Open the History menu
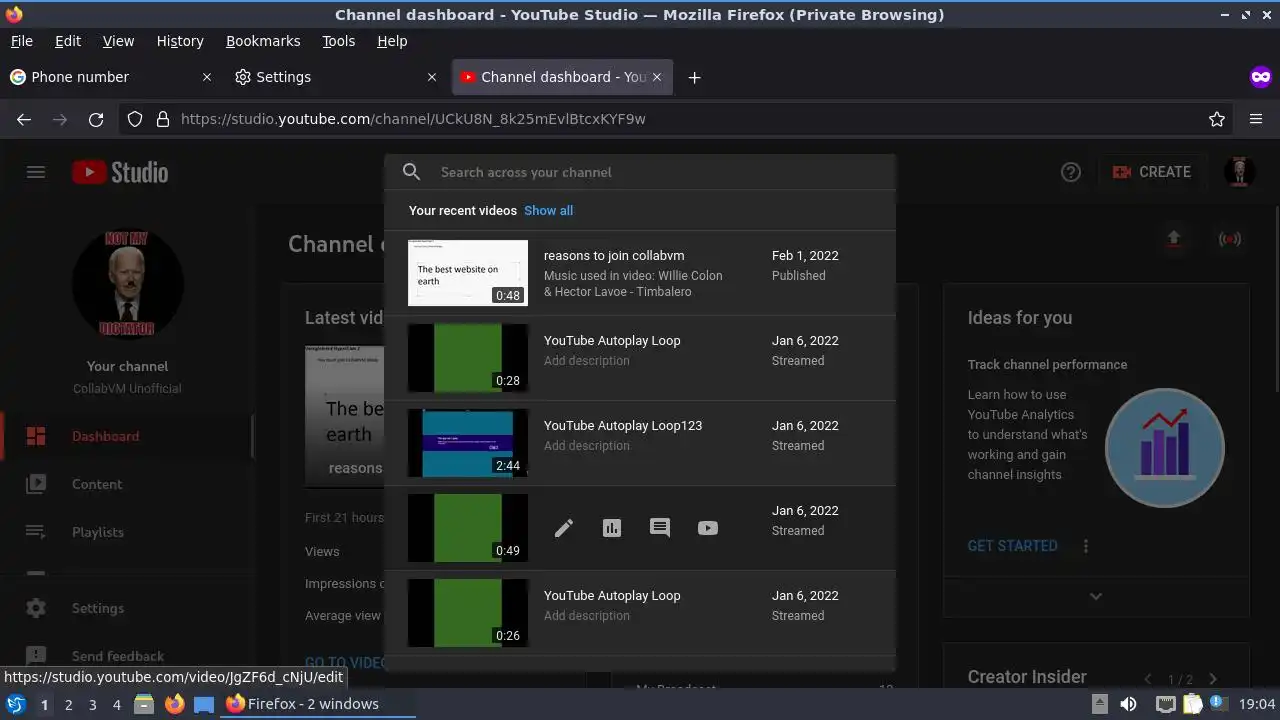This screenshot has width=1280, height=720. pyautogui.click(x=180, y=41)
